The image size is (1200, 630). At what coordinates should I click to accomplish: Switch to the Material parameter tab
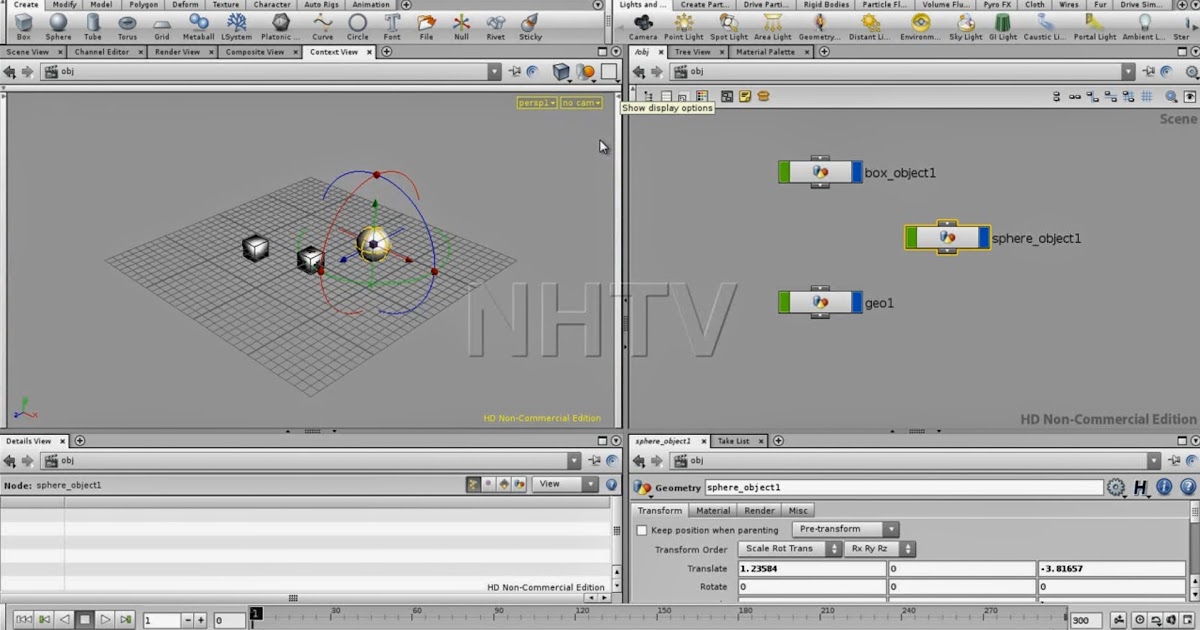pyautogui.click(x=713, y=510)
